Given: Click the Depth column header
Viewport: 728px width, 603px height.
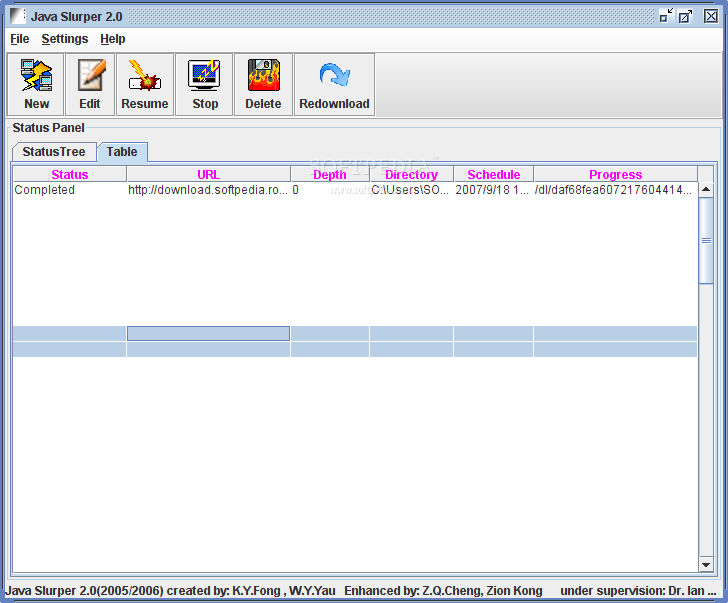Looking at the screenshot, I should tap(330, 175).
